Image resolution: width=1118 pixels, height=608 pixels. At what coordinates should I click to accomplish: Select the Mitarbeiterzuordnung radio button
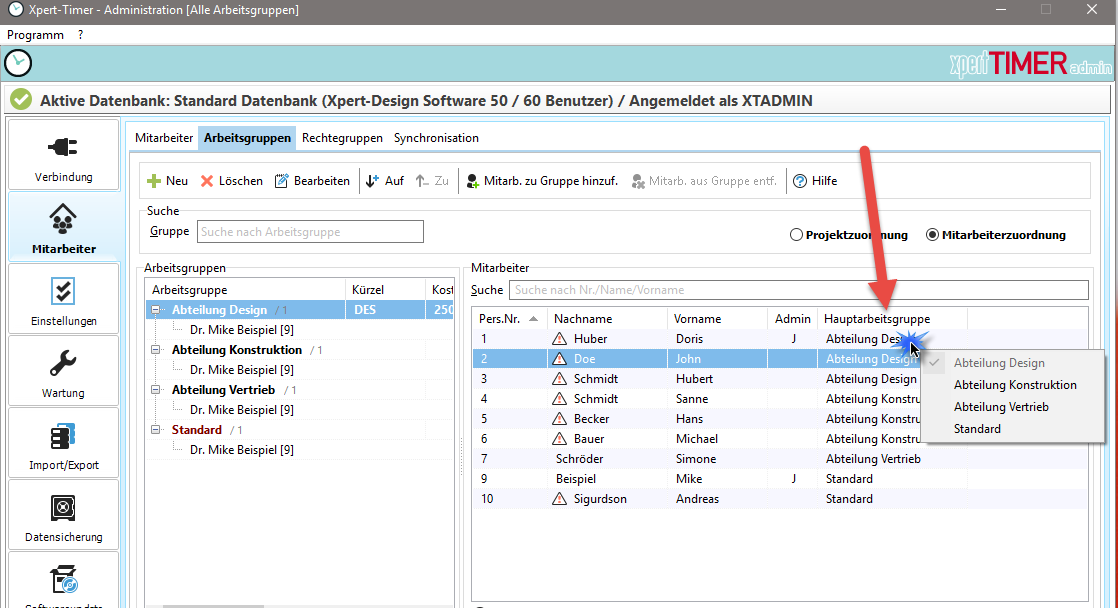[932, 235]
